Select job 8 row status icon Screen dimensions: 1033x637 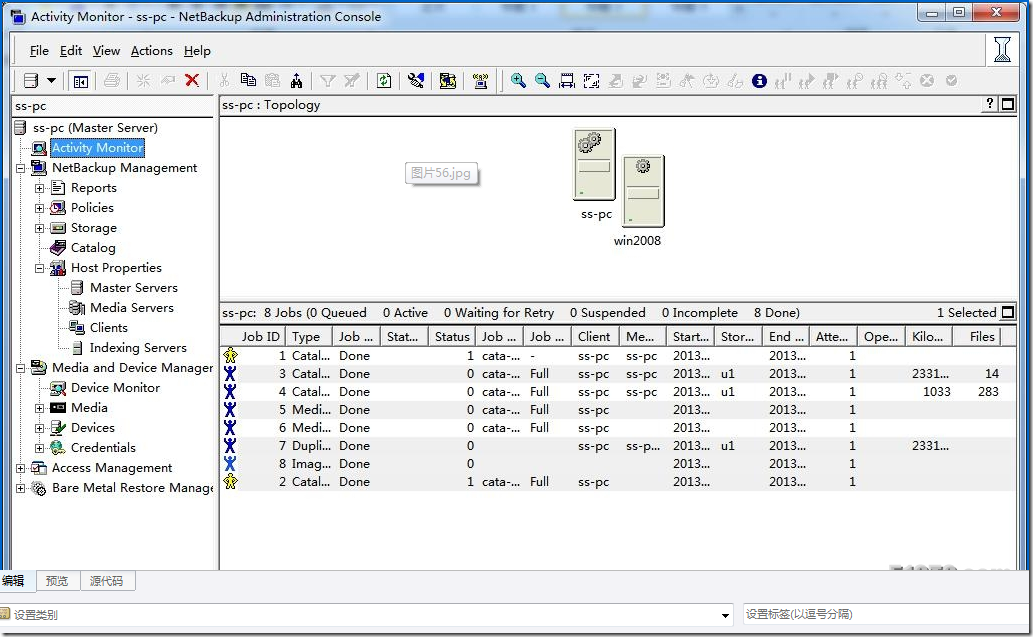pos(230,464)
